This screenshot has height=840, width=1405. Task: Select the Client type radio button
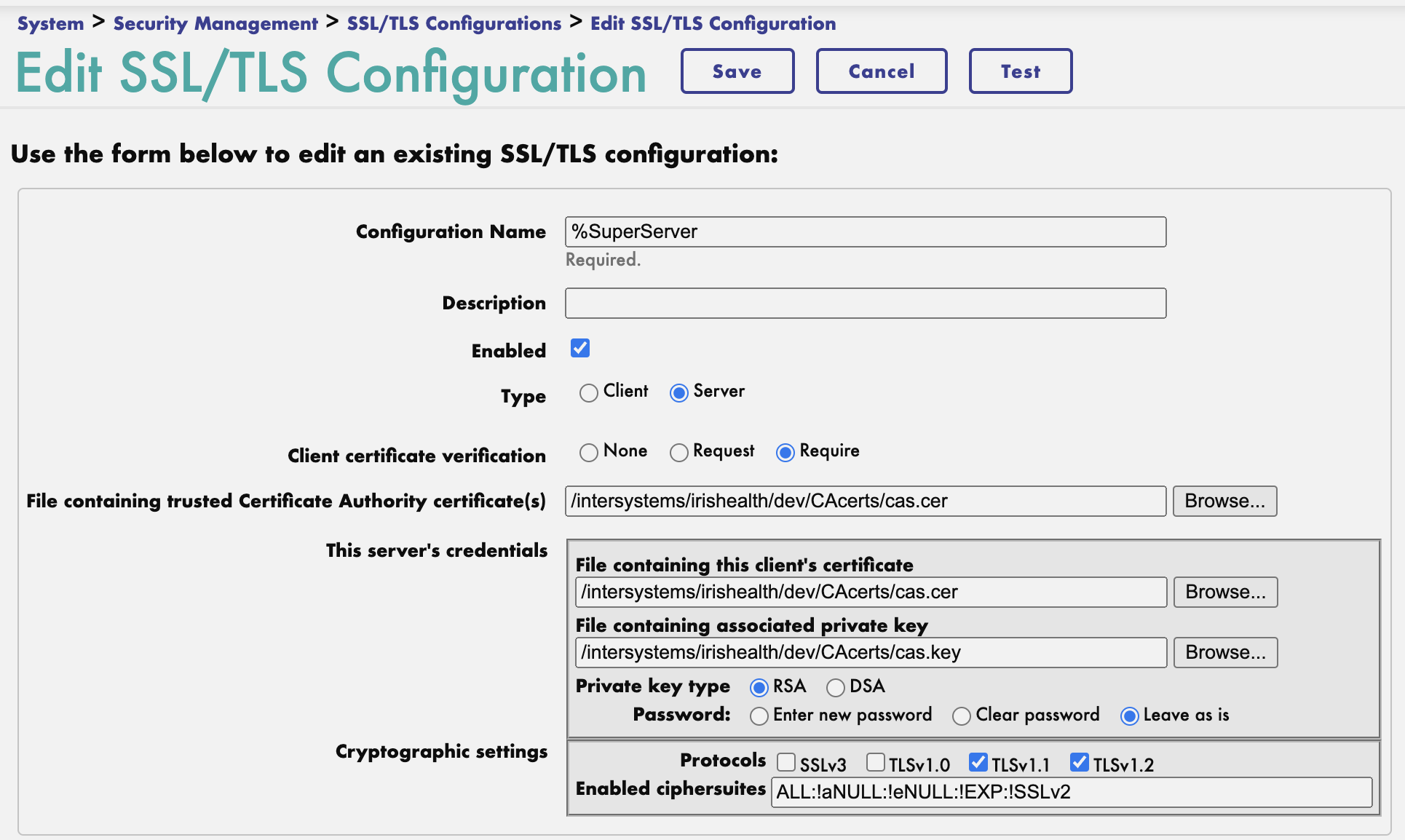(588, 393)
